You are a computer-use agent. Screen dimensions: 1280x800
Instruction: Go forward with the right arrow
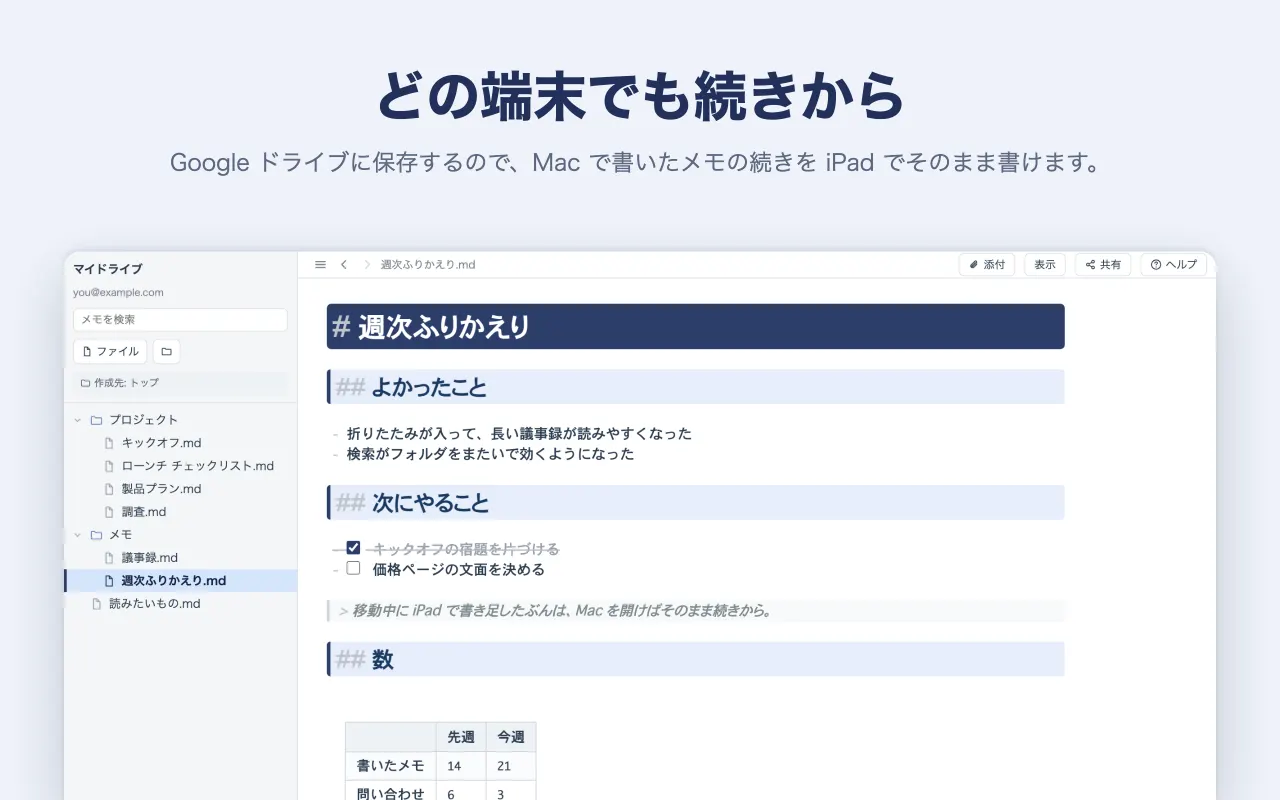click(367, 265)
